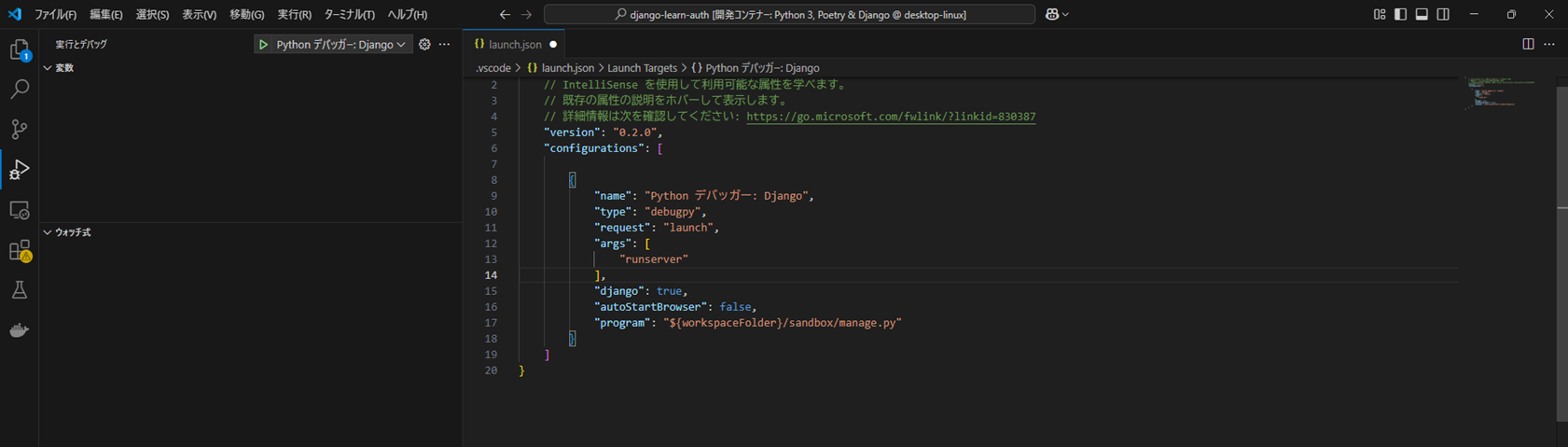The height and width of the screenshot is (447, 1568).
Task: Toggle secondary side bar visibility
Action: [1443, 14]
